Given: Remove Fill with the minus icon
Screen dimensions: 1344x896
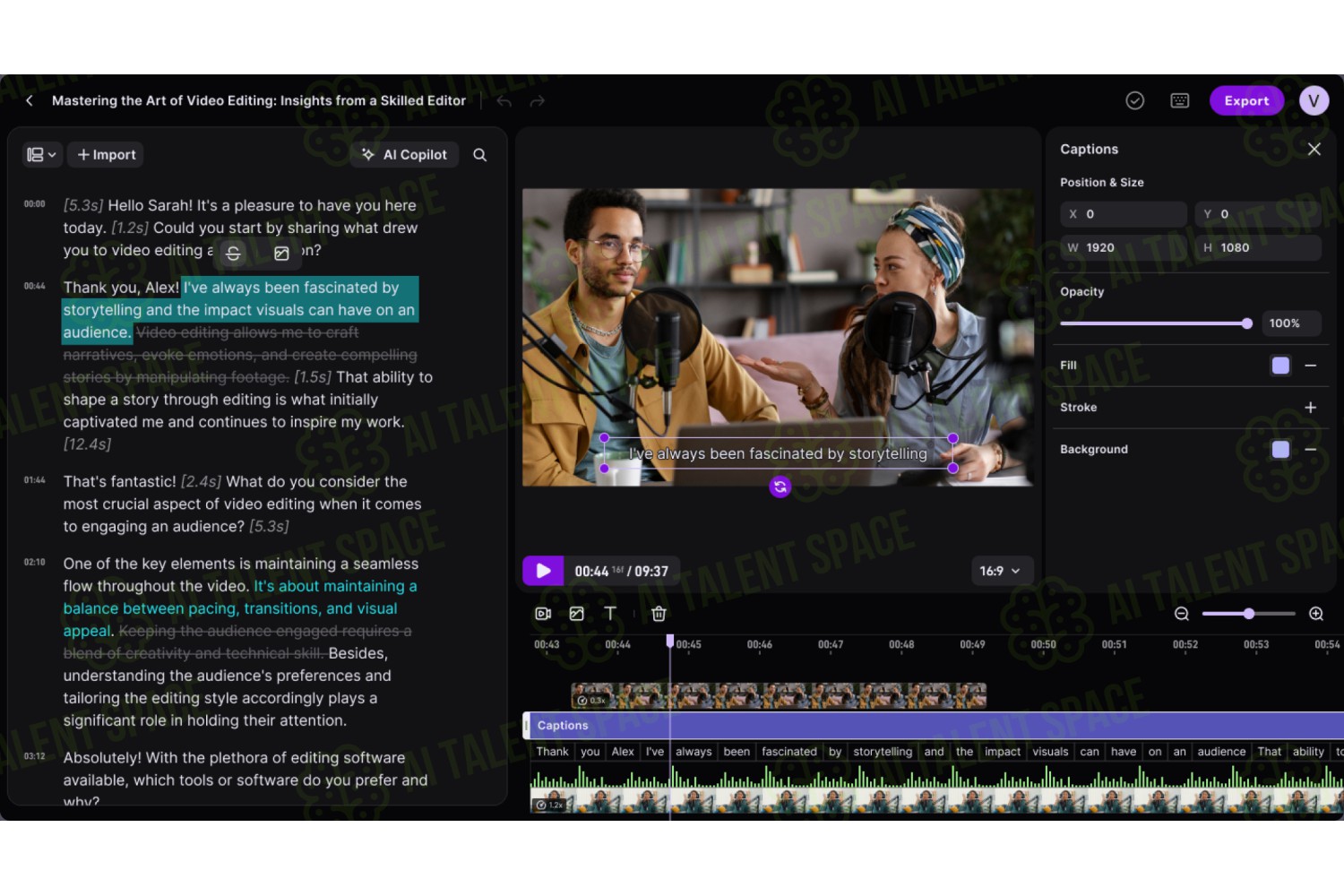Looking at the screenshot, I should tap(1311, 366).
